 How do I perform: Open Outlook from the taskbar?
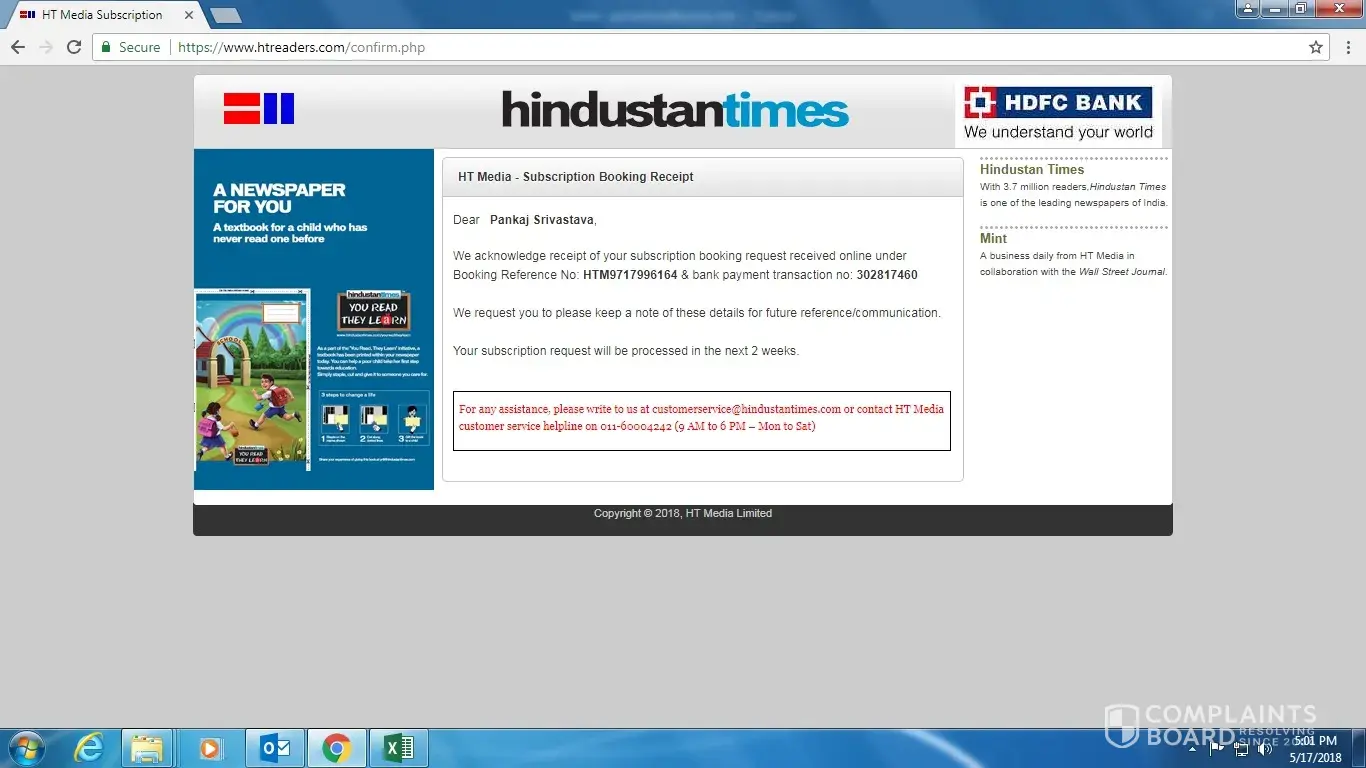[274, 748]
